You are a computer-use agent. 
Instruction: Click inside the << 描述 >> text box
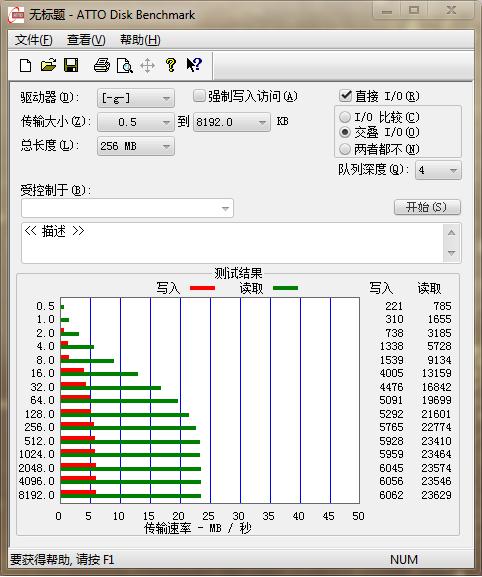pos(233,243)
